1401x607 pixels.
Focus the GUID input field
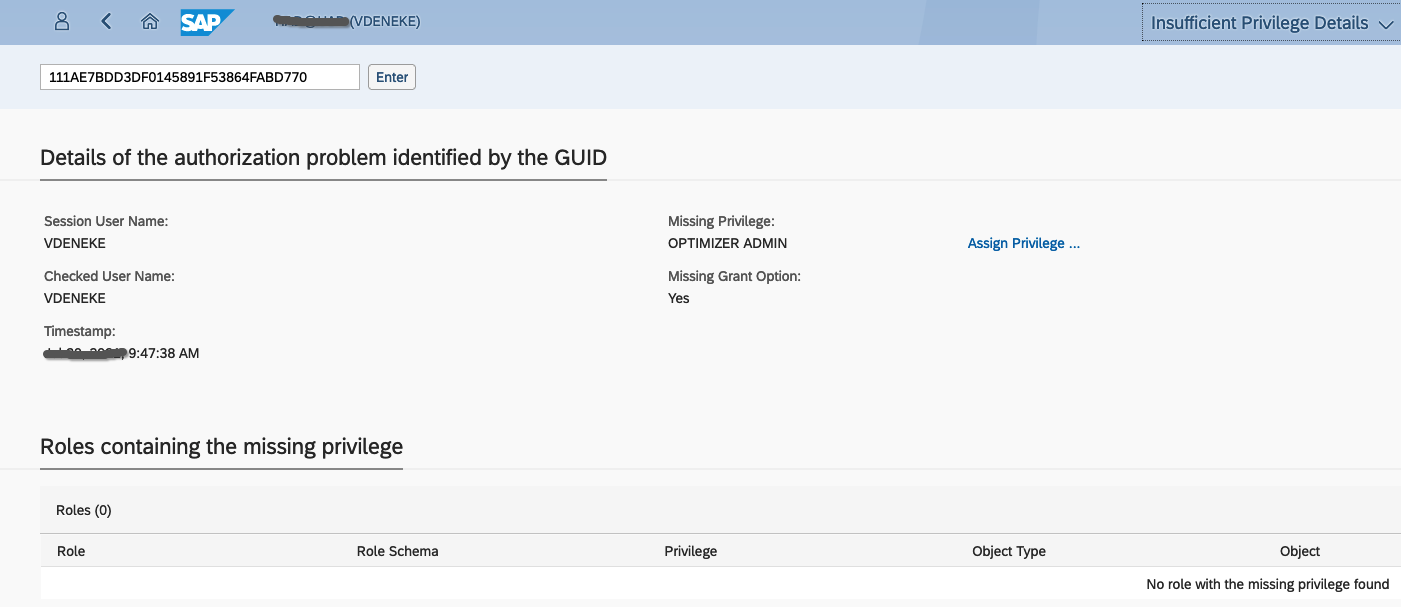(x=200, y=77)
